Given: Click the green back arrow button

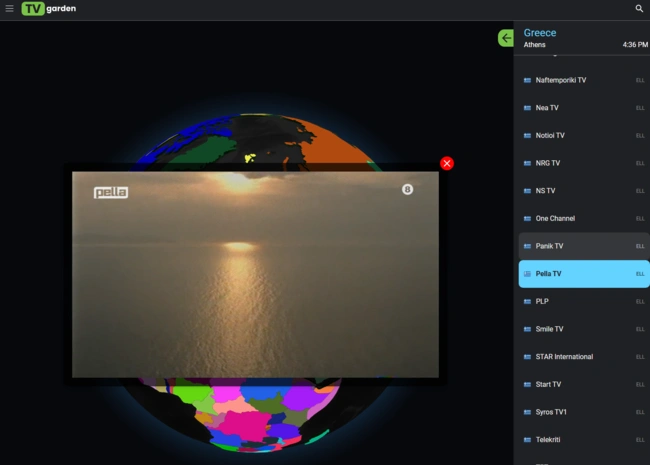Looking at the screenshot, I should pyautogui.click(x=506, y=38).
